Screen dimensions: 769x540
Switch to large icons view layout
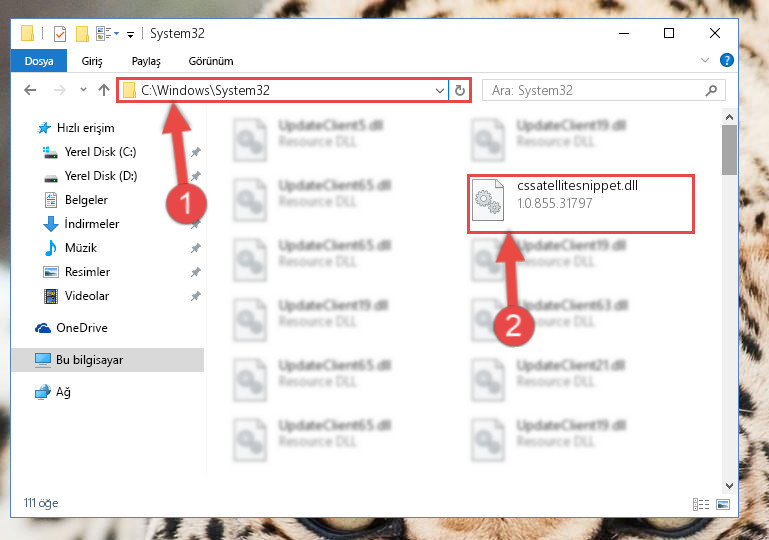(x=723, y=504)
